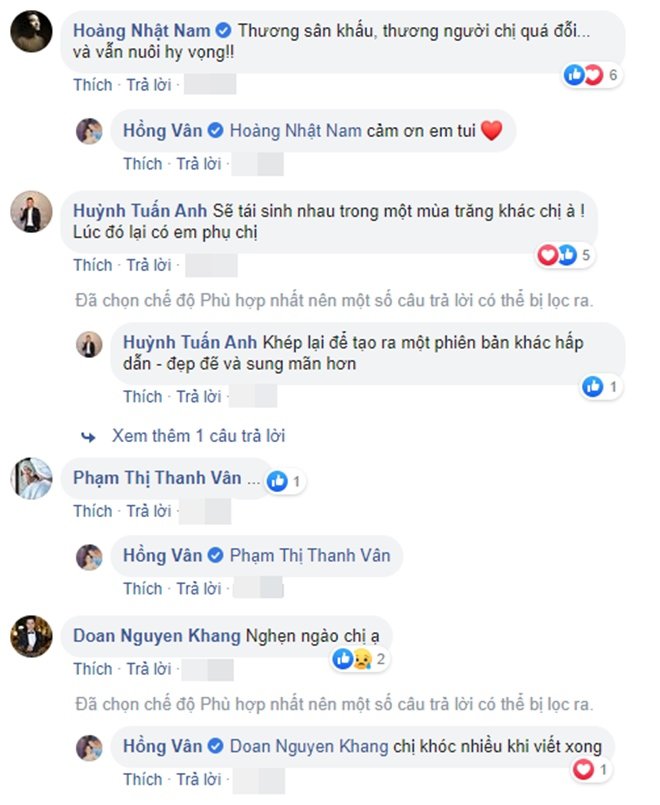Open the Doan Nguyen Khang profile name link
This screenshot has width=660, height=805.
point(157,636)
